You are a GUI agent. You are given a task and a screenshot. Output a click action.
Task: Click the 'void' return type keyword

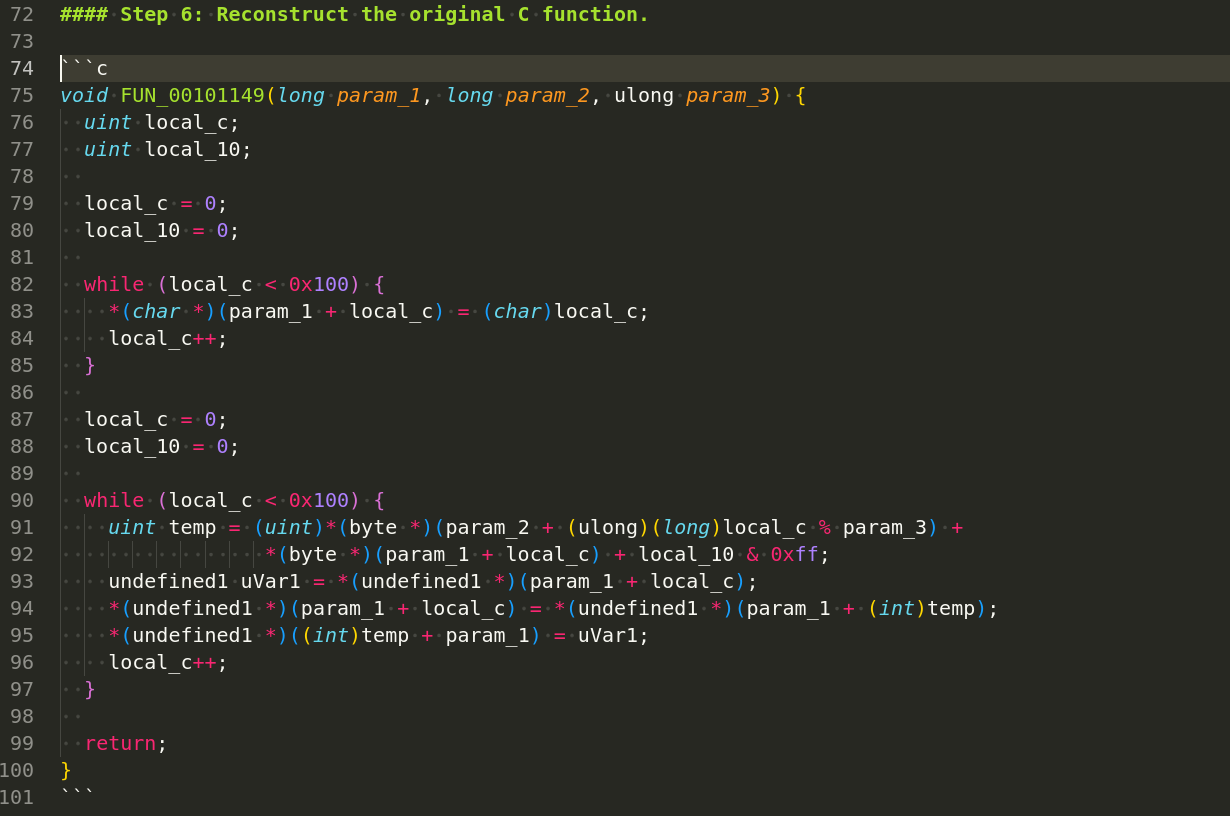(84, 95)
